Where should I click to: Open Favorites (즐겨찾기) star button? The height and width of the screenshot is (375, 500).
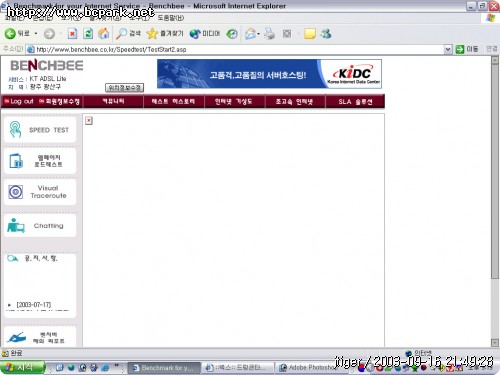(165, 34)
